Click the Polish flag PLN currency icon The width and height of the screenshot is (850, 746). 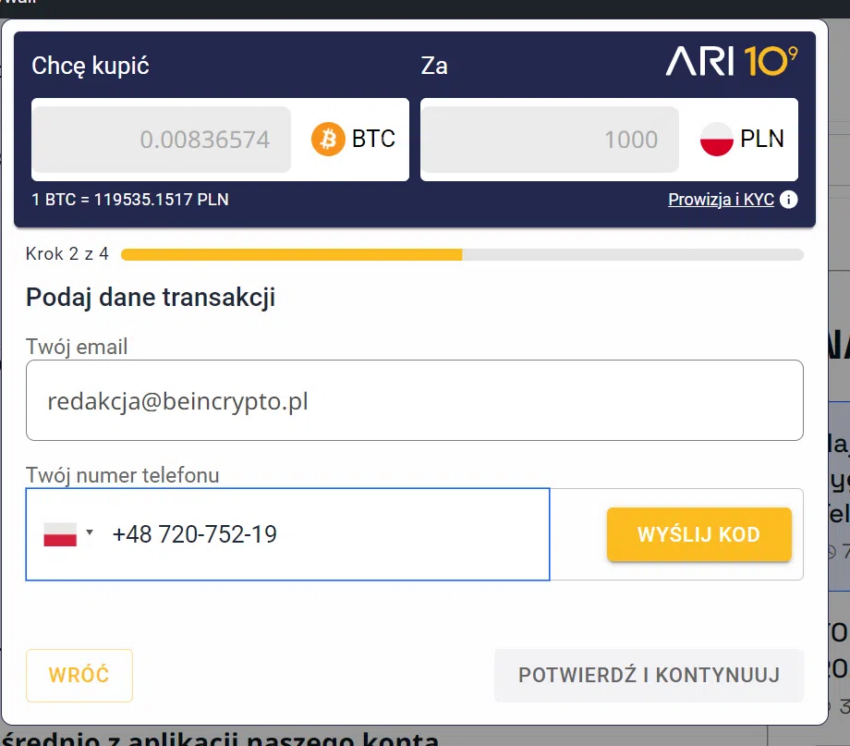pos(716,139)
